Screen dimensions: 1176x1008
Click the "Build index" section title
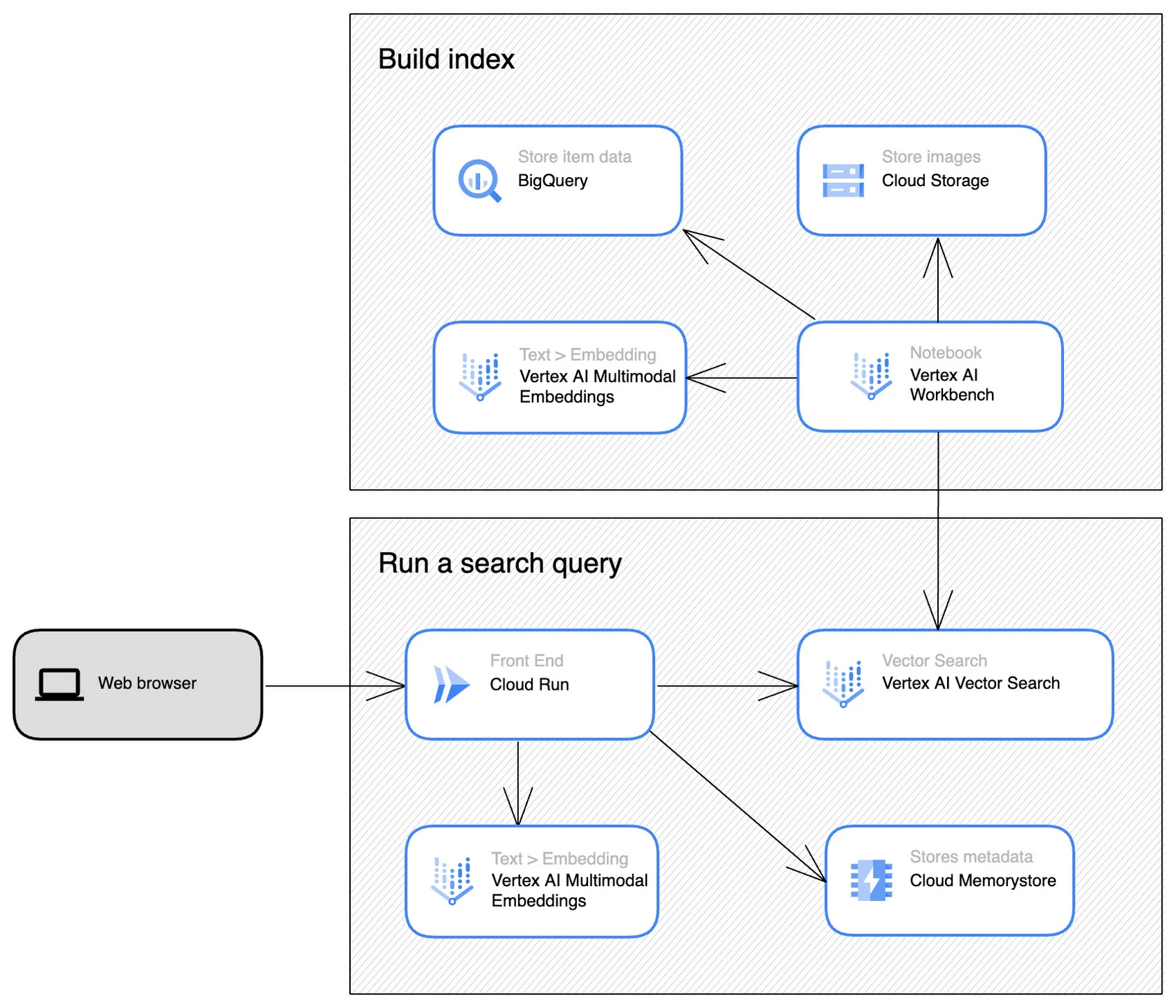446,59
